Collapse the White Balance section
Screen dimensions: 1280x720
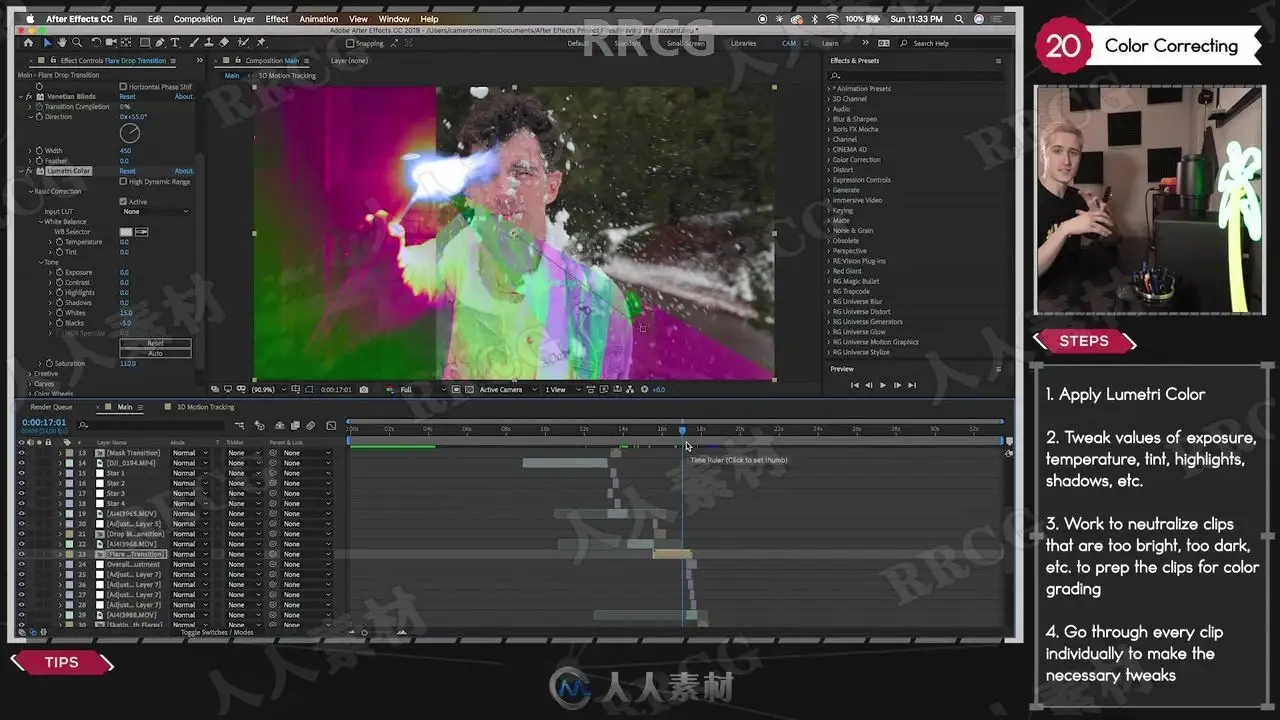pos(40,221)
